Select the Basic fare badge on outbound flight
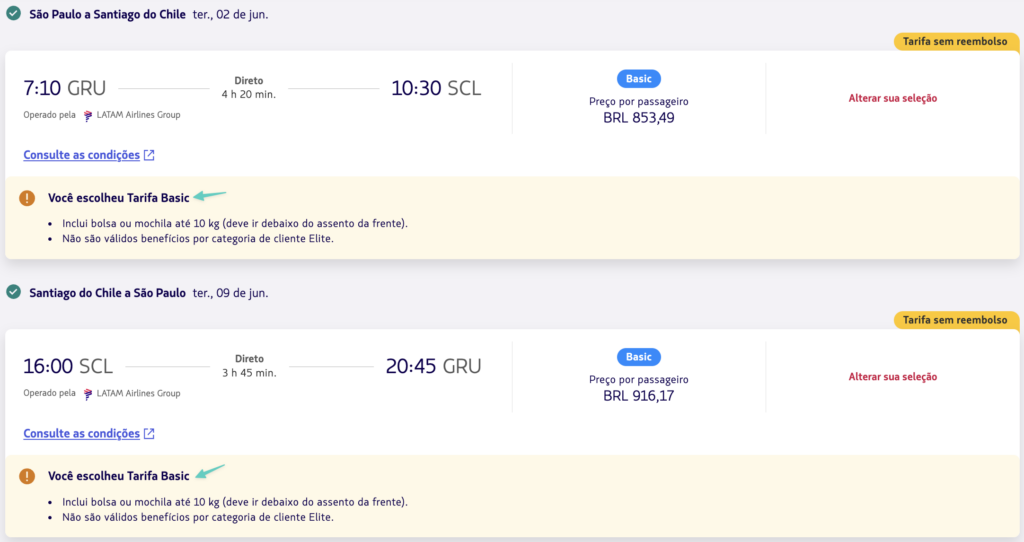 pyautogui.click(x=638, y=78)
